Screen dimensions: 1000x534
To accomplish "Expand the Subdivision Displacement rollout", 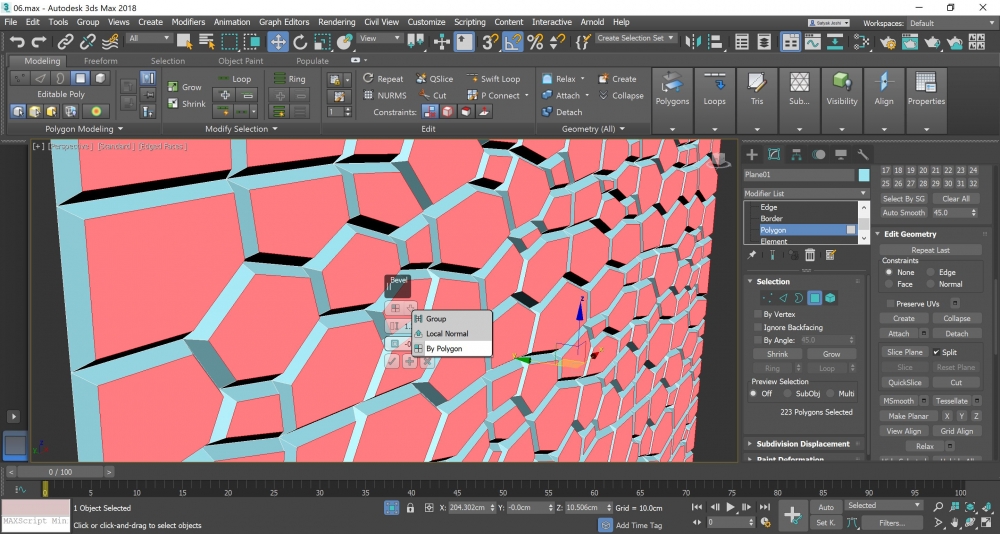I will point(803,444).
